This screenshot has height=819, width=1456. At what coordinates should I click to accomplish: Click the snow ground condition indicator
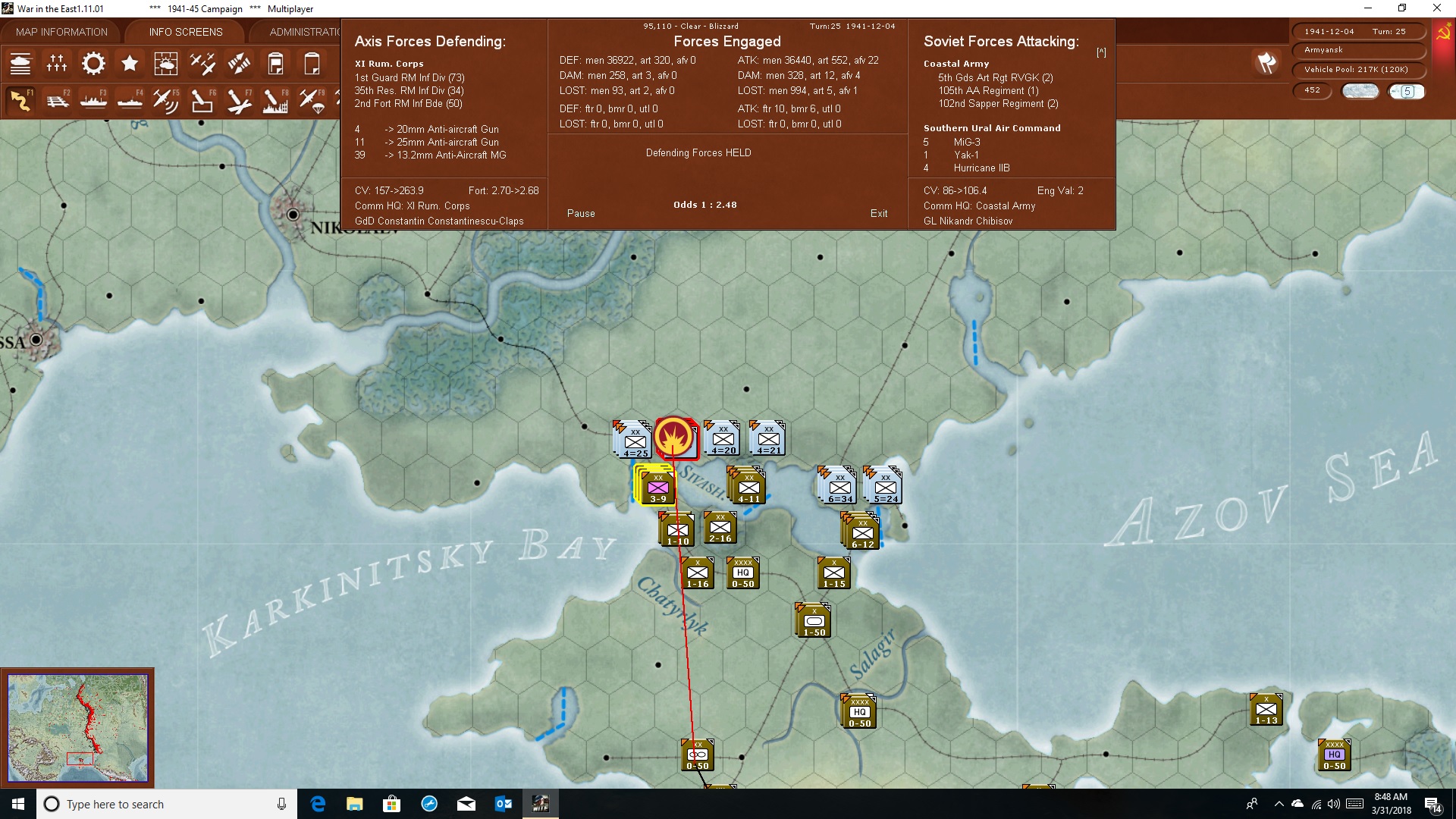pos(1360,91)
